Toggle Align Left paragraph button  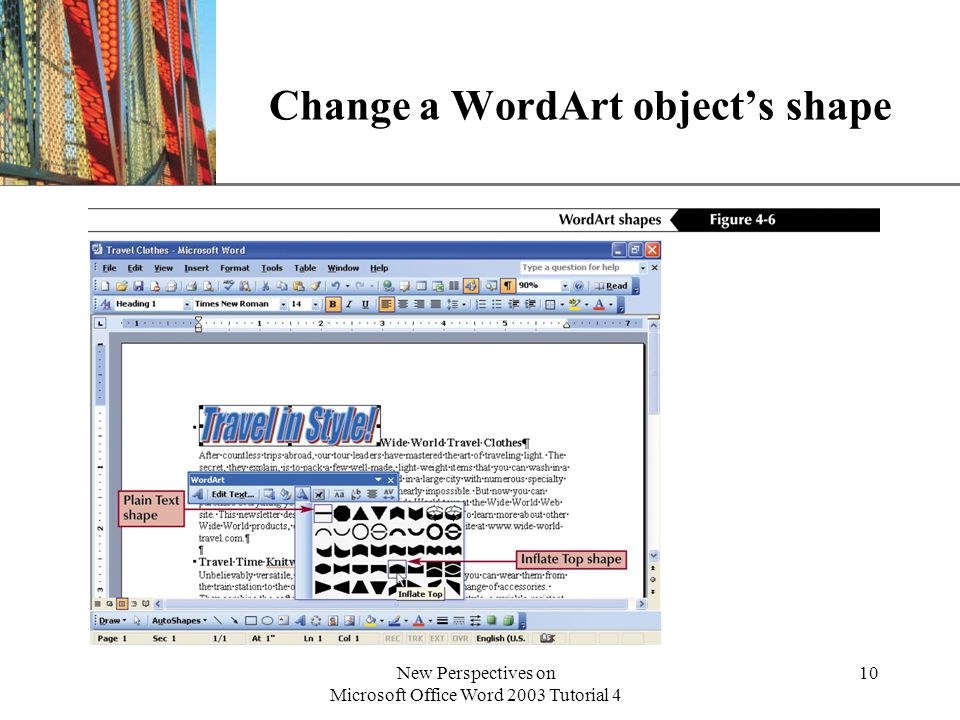tap(386, 304)
